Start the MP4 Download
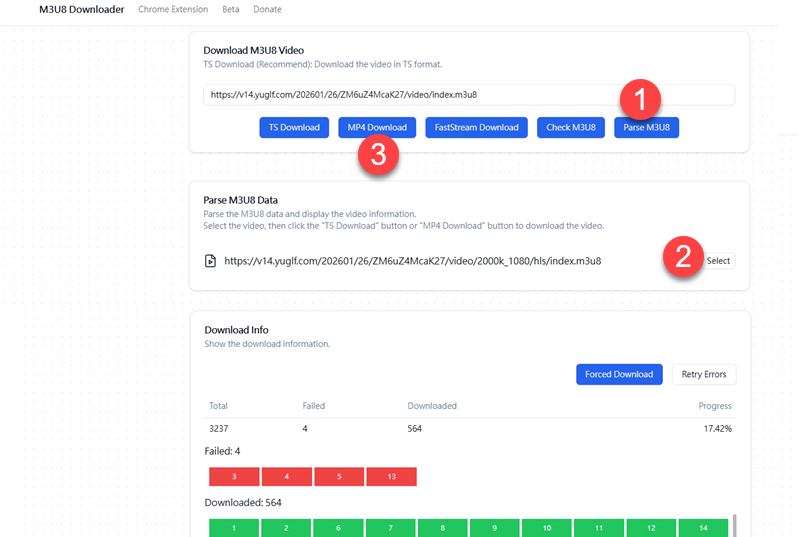The height and width of the screenshot is (537, 800). (377, 127)
